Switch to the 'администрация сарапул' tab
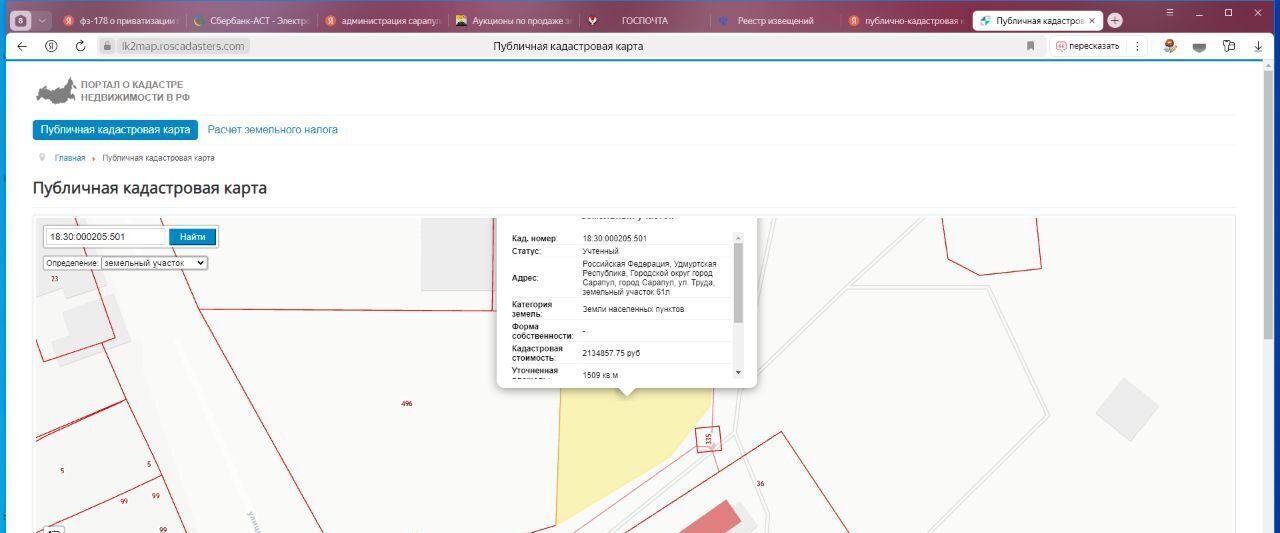Image resolution: width=1280 pixels, height=533 pixels. point(382,20)
